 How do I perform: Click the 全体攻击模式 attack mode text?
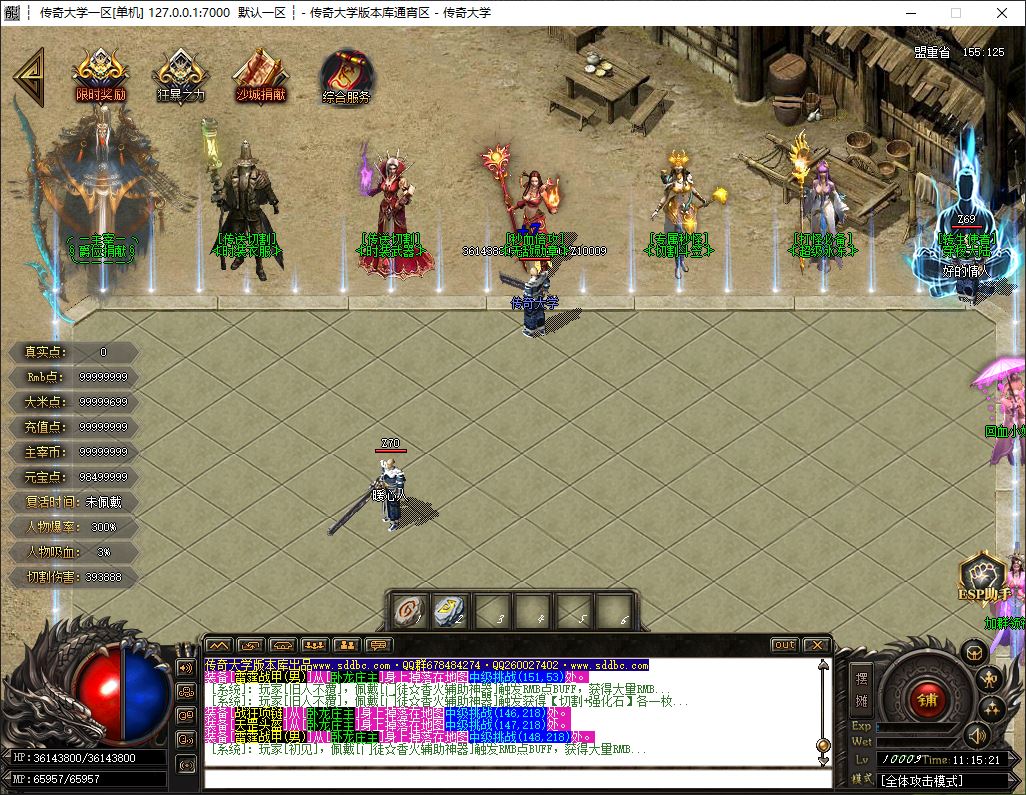point(922,781)
